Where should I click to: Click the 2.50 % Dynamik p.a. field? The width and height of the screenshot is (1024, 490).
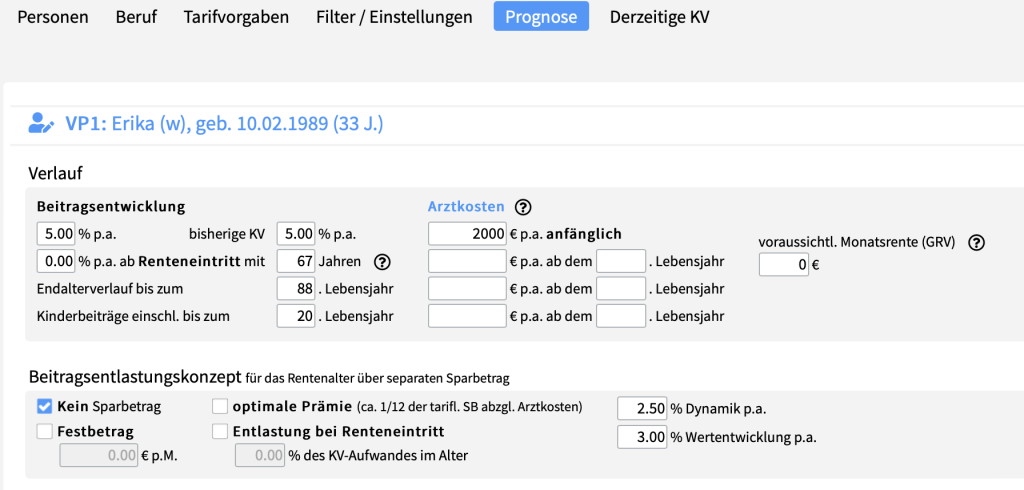(642, 409)
